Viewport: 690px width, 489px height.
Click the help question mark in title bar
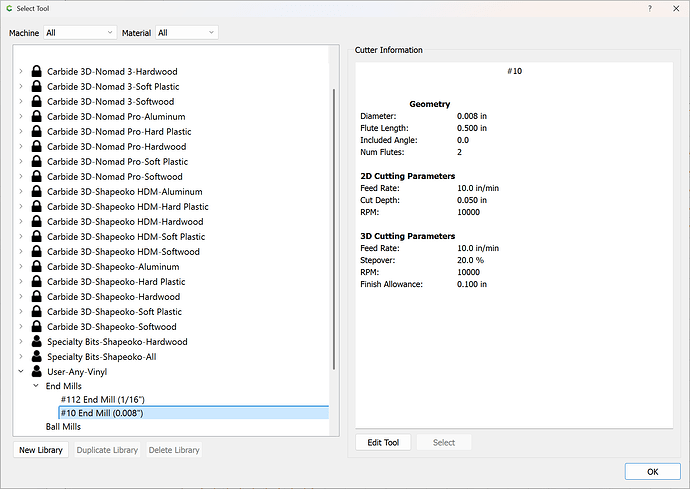[650, 8]
